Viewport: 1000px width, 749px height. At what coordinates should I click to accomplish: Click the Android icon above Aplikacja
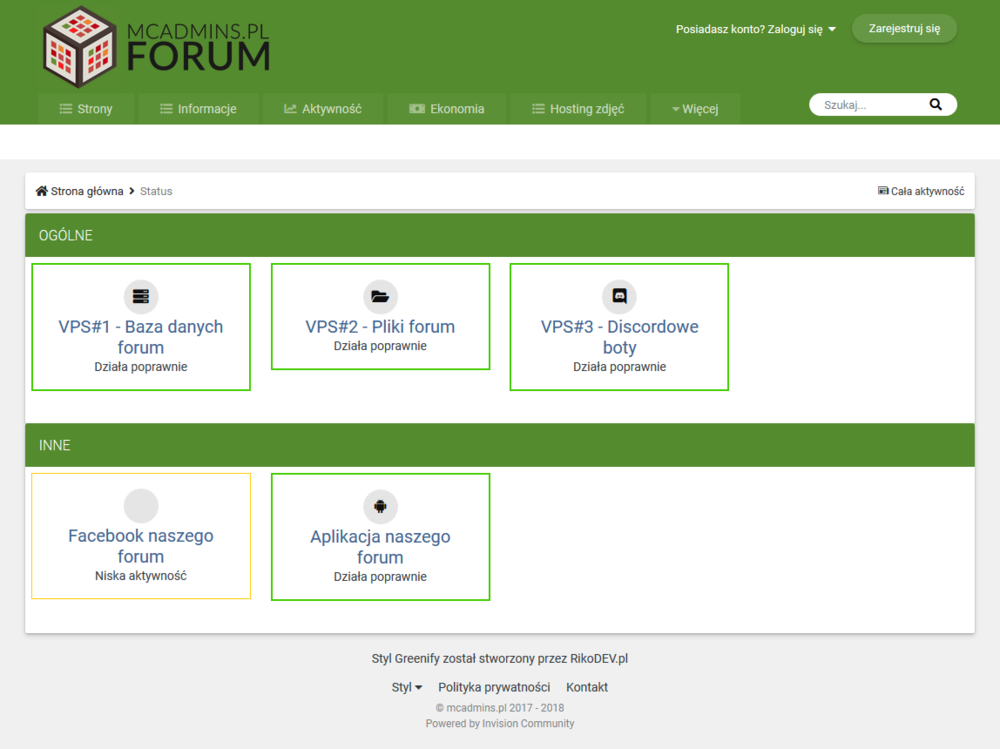[380, 507]
